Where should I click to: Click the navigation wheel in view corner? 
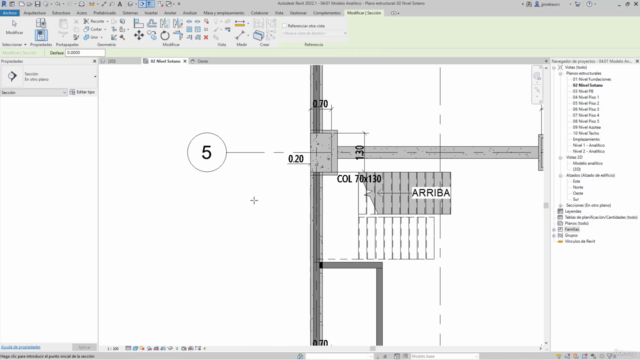point(537,76)
